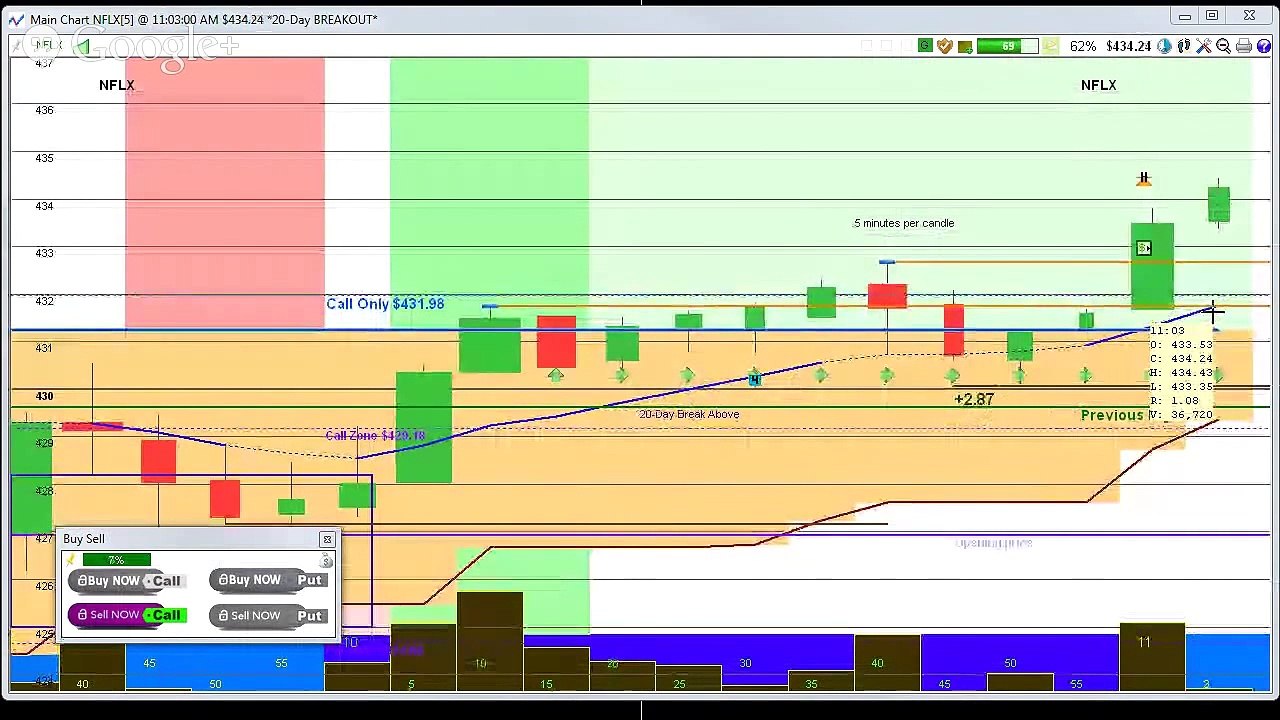Click the marker box on tall green 11:00 candle
Viewport: 1280px width, 720px height.
click(1143, 248)
